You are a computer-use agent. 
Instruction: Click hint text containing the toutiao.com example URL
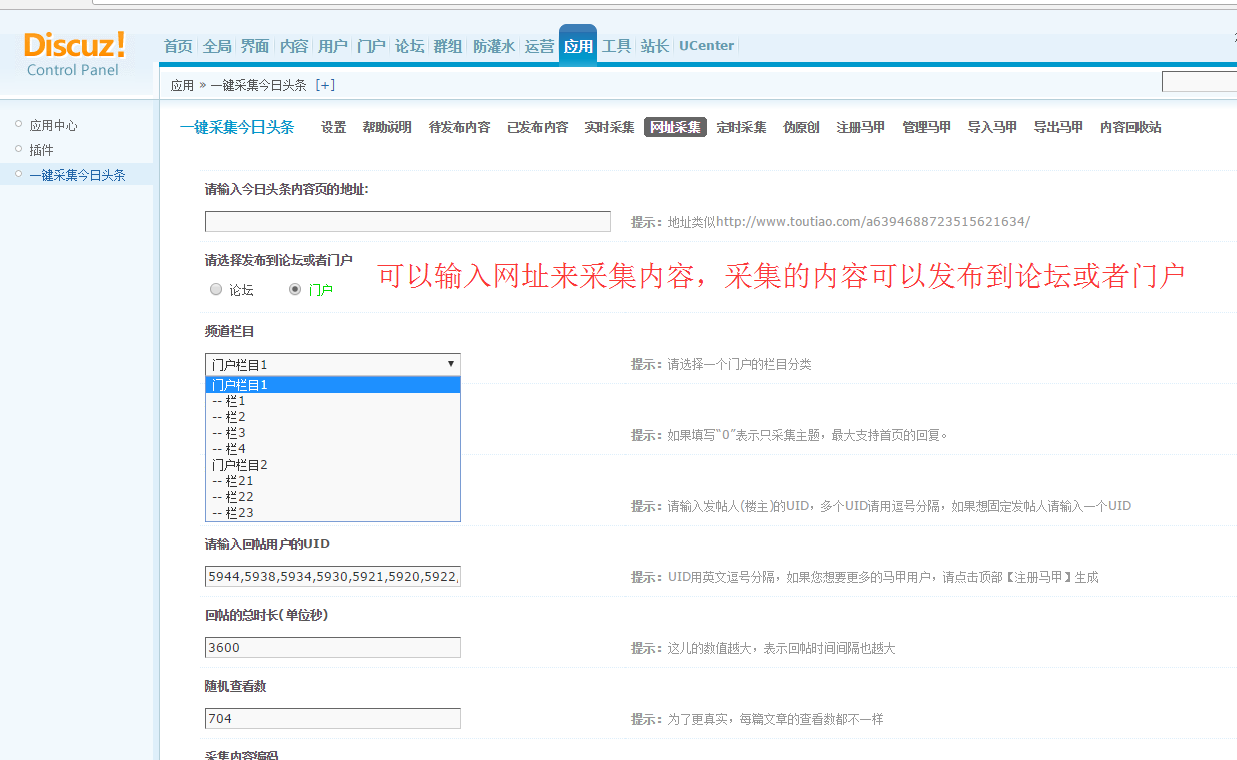[x=830, y=222]
